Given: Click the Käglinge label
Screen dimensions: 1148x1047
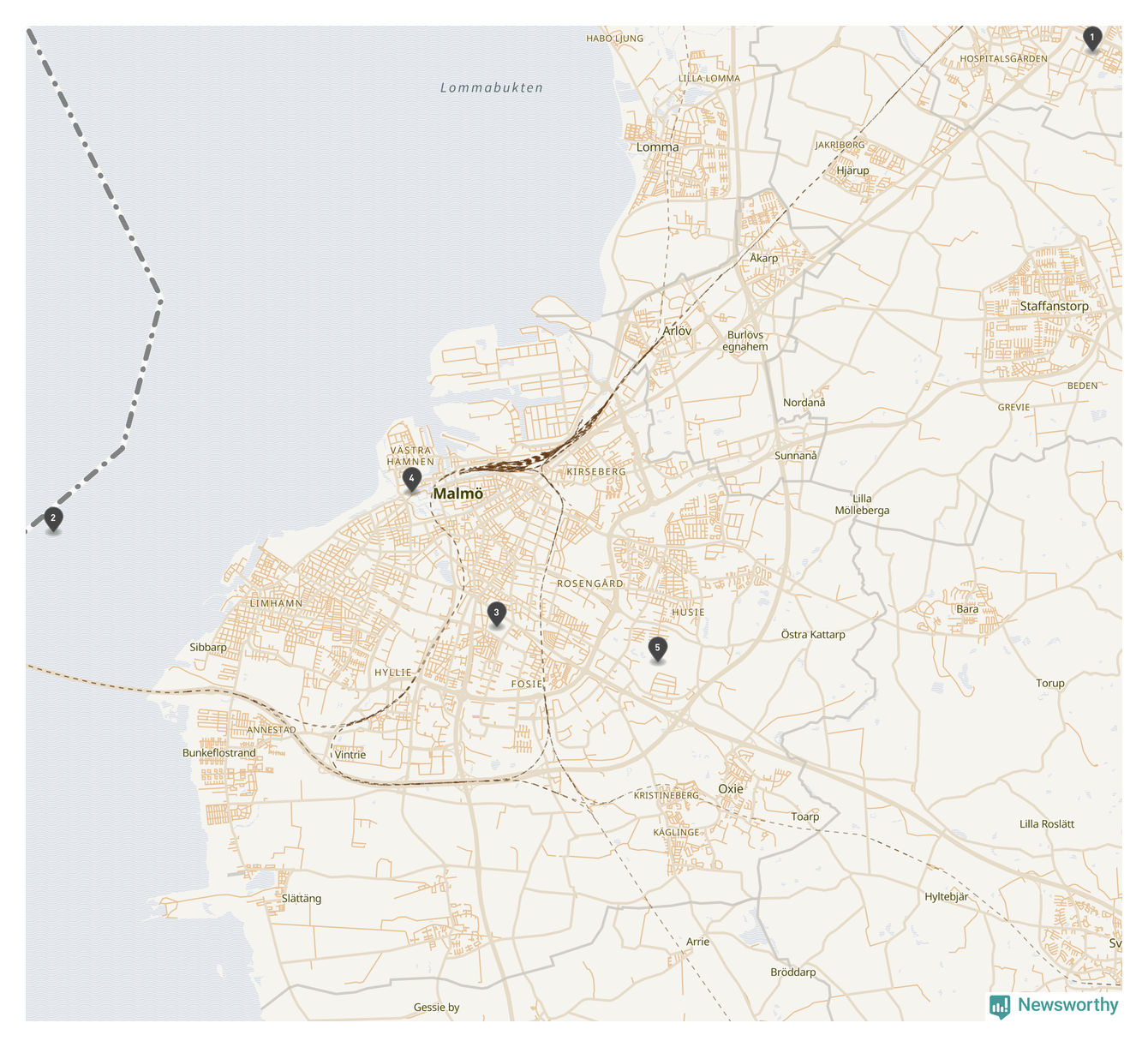Looking at the screenshot, I should tap(677, 833).
